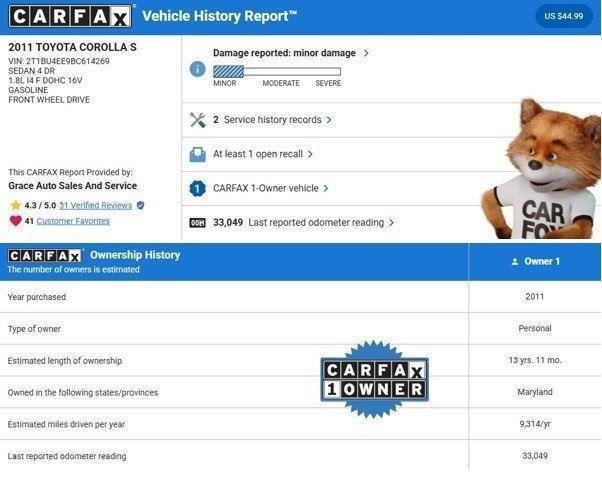The image size is (602, 489).
Task: Click the Estimated miles driven per year label
Action: [x=66, y=425]
